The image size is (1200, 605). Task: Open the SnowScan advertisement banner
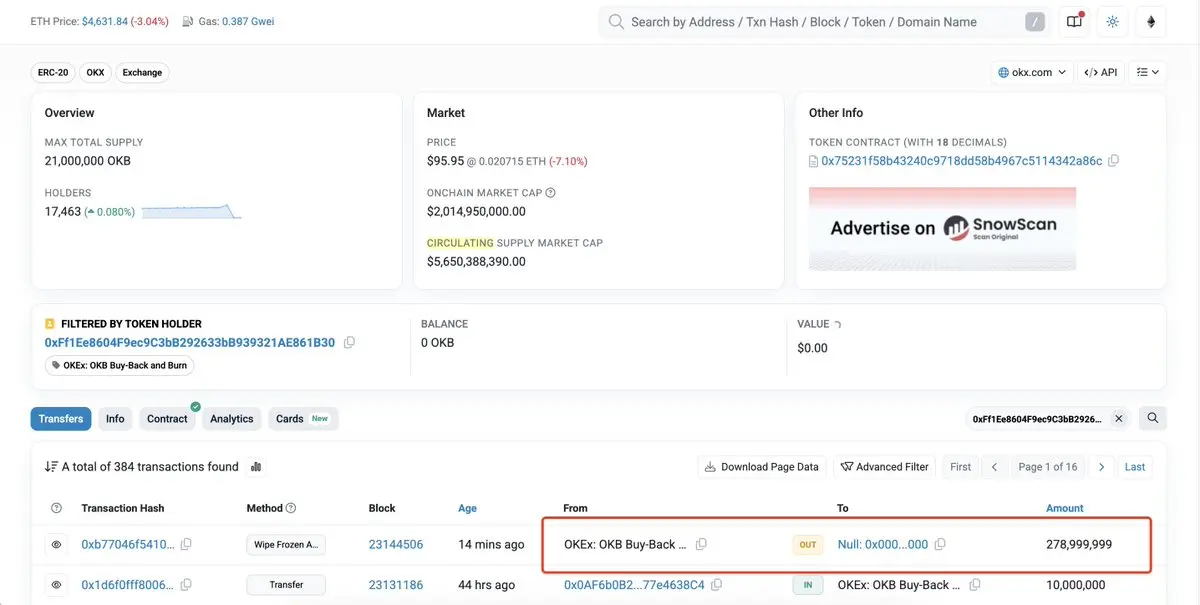coord(942,228)
